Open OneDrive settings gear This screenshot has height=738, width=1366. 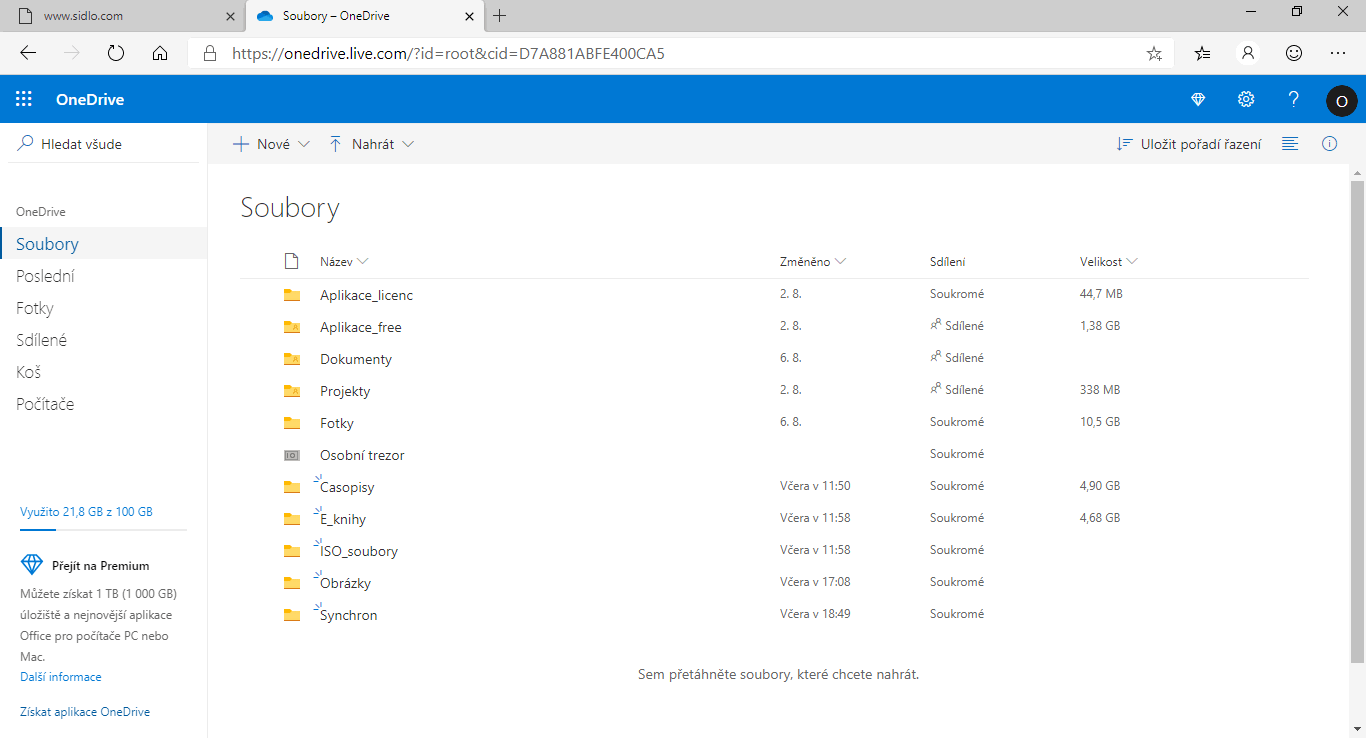tap(1245, 99)
